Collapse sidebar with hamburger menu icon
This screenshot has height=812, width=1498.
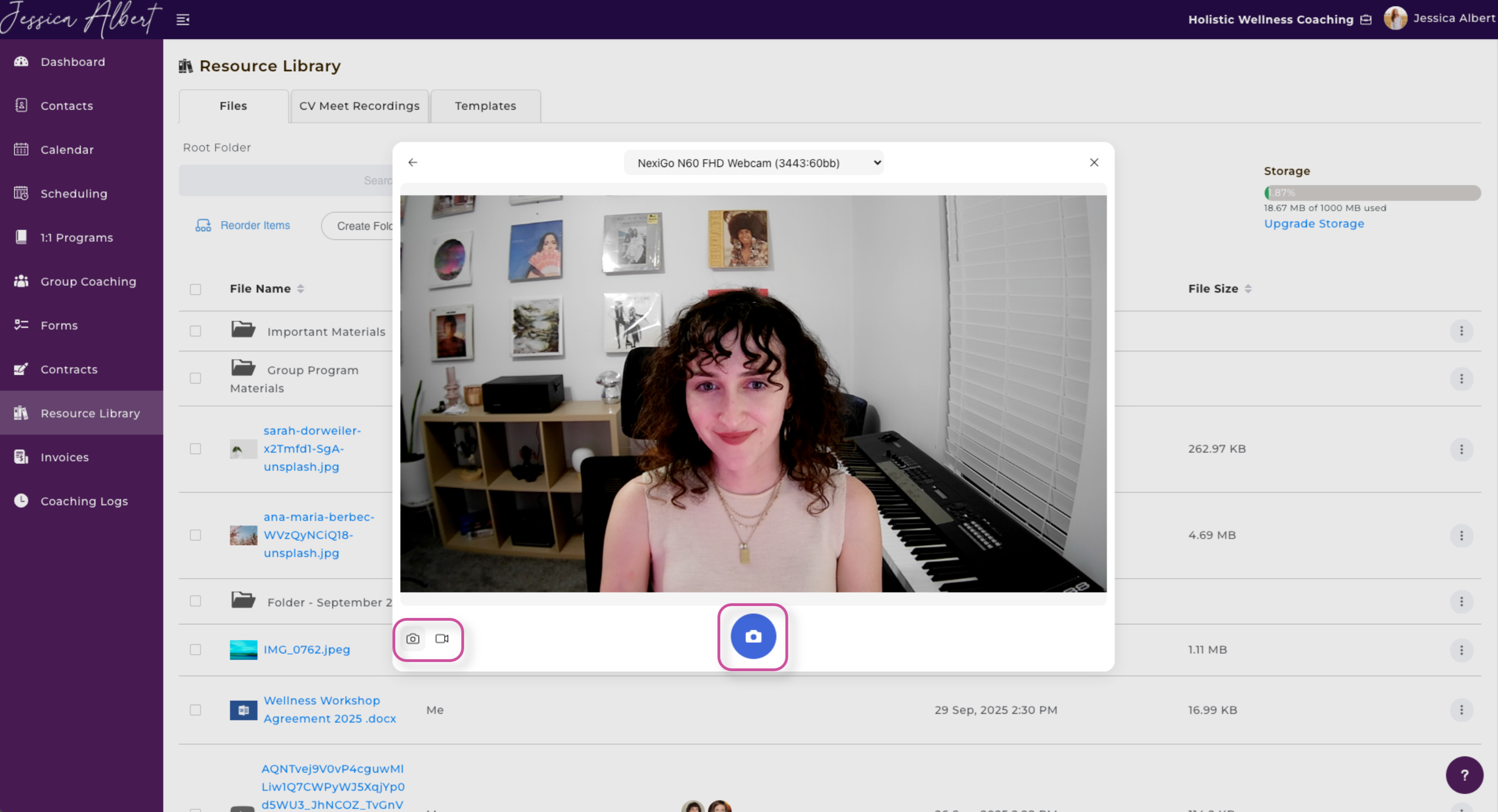click(x=183, y=20)
